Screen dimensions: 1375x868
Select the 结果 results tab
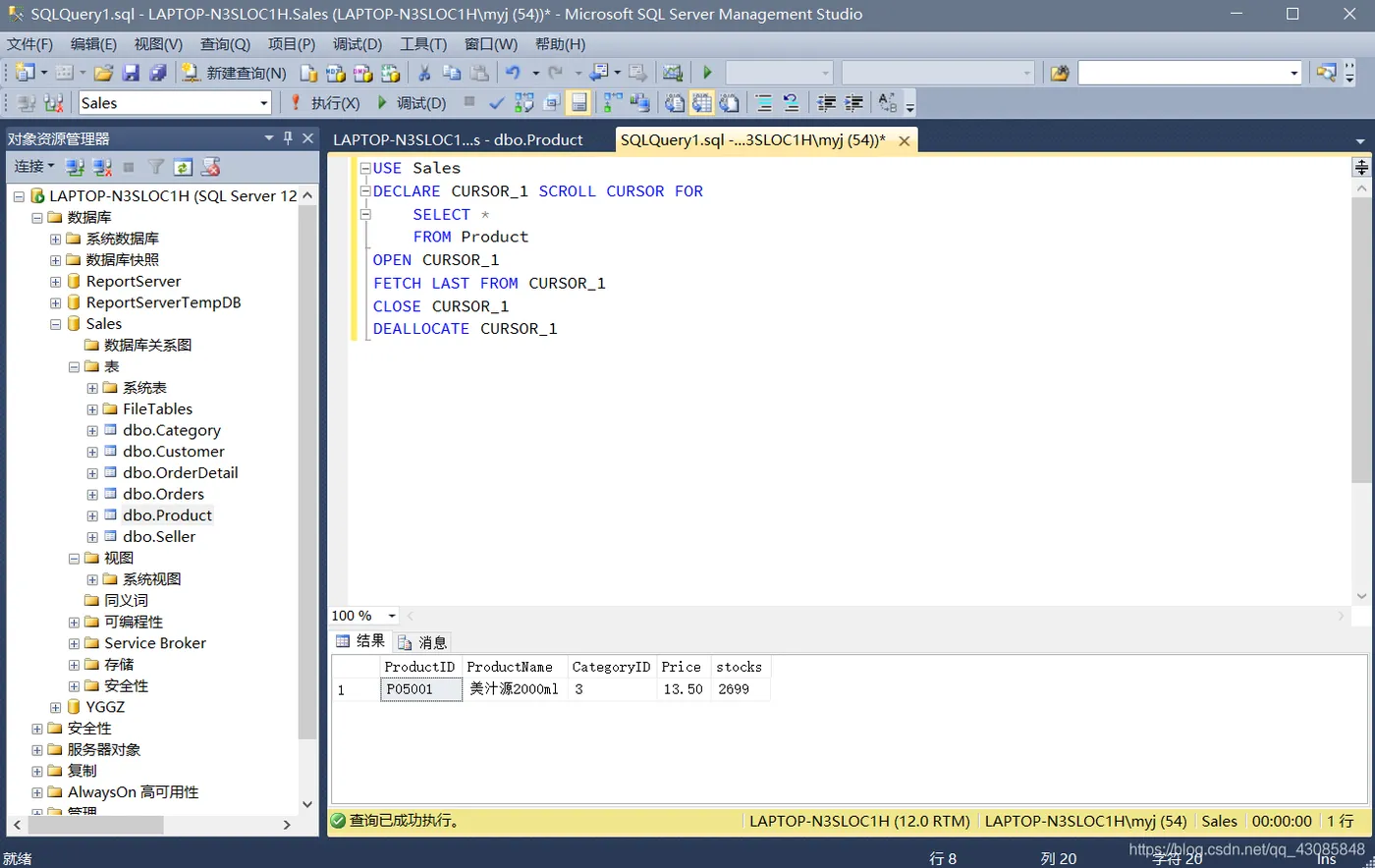tap(360, 641)
